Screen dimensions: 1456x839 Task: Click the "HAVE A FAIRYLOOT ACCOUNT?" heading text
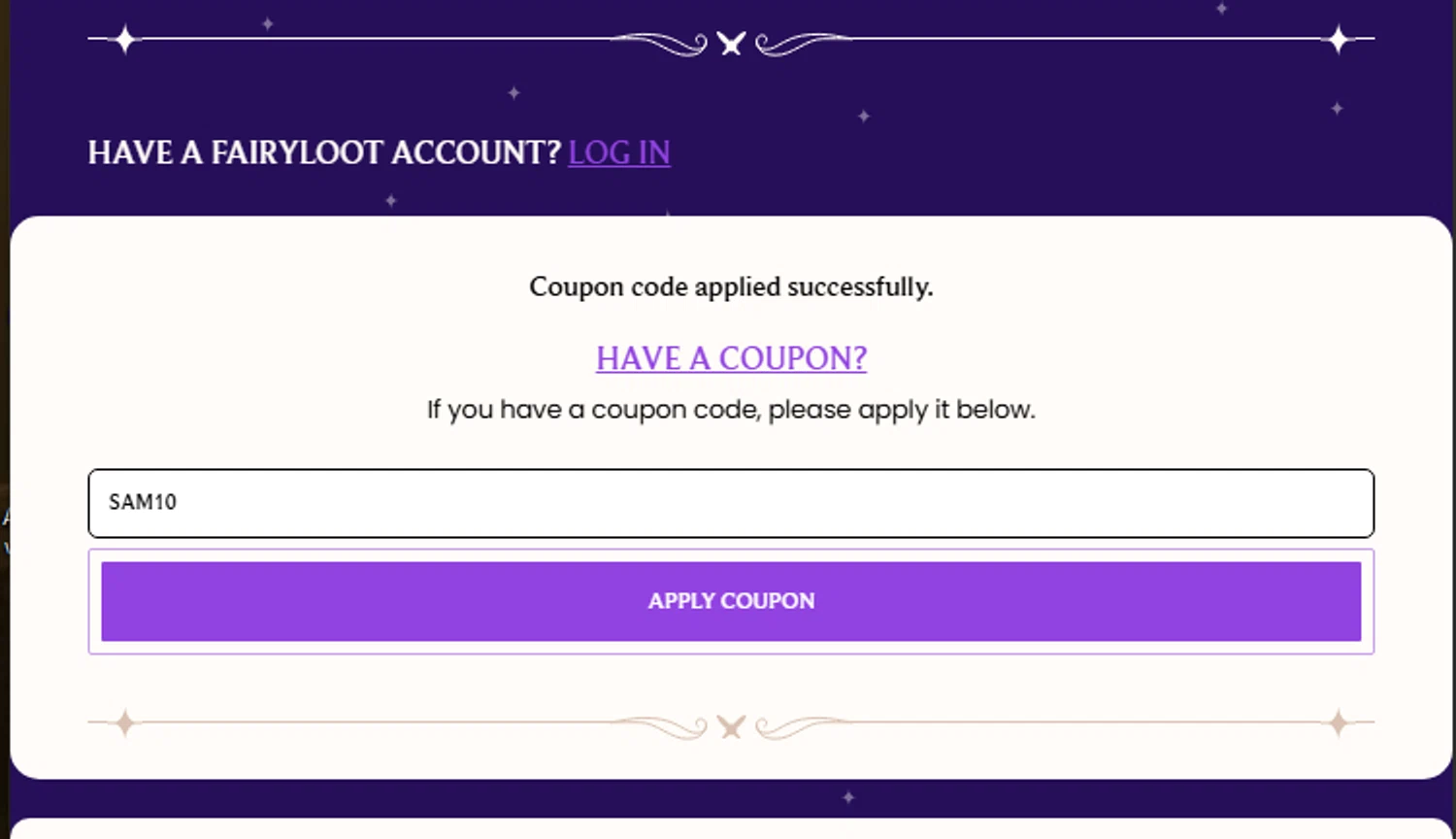click(324, 152)
